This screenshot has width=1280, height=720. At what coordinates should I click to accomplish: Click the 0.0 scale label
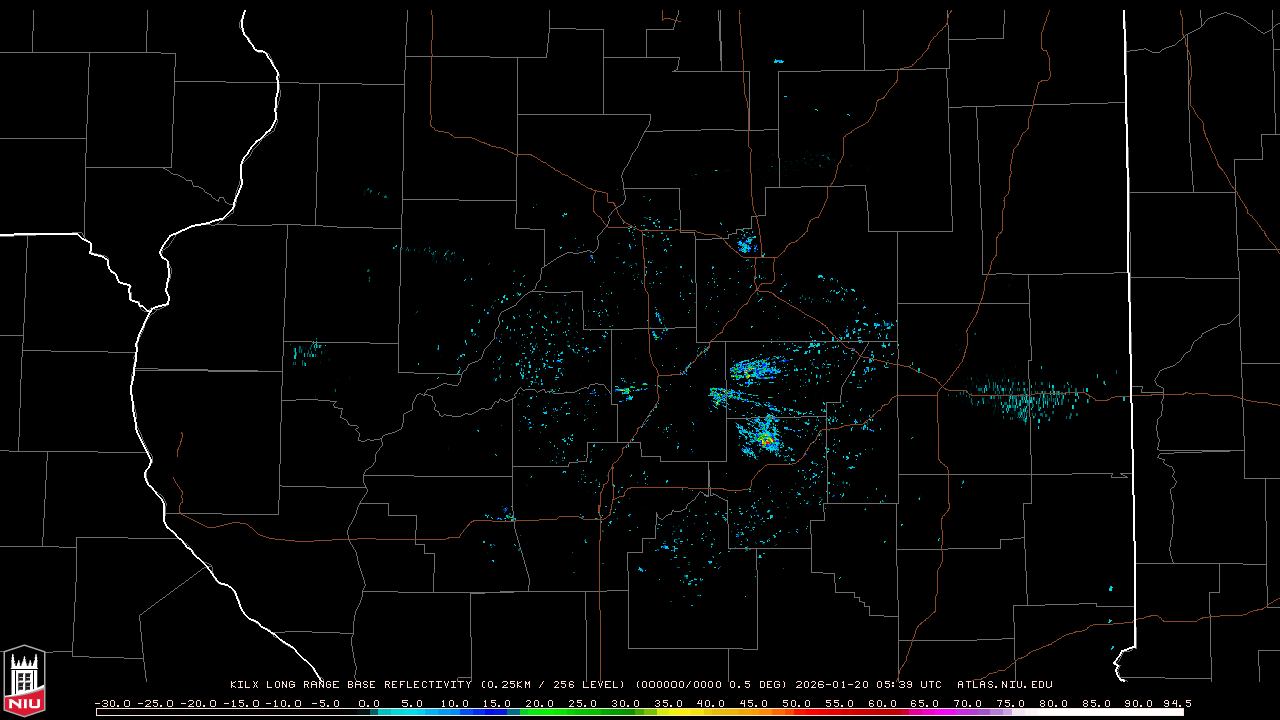(x=370, y=704)
